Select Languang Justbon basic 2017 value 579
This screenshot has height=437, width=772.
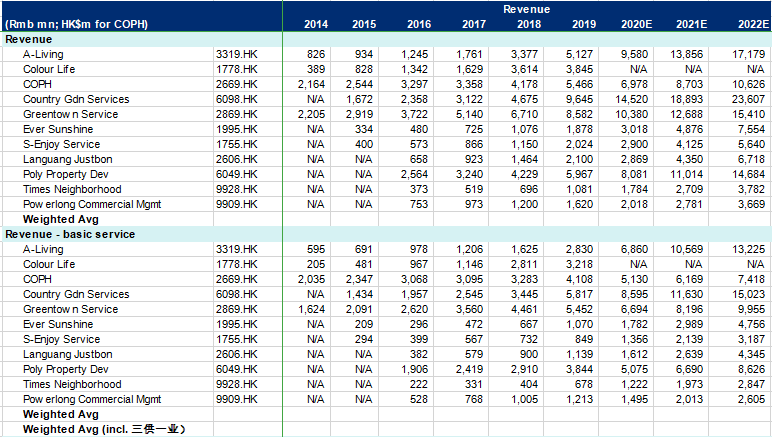tap(474, 354)
